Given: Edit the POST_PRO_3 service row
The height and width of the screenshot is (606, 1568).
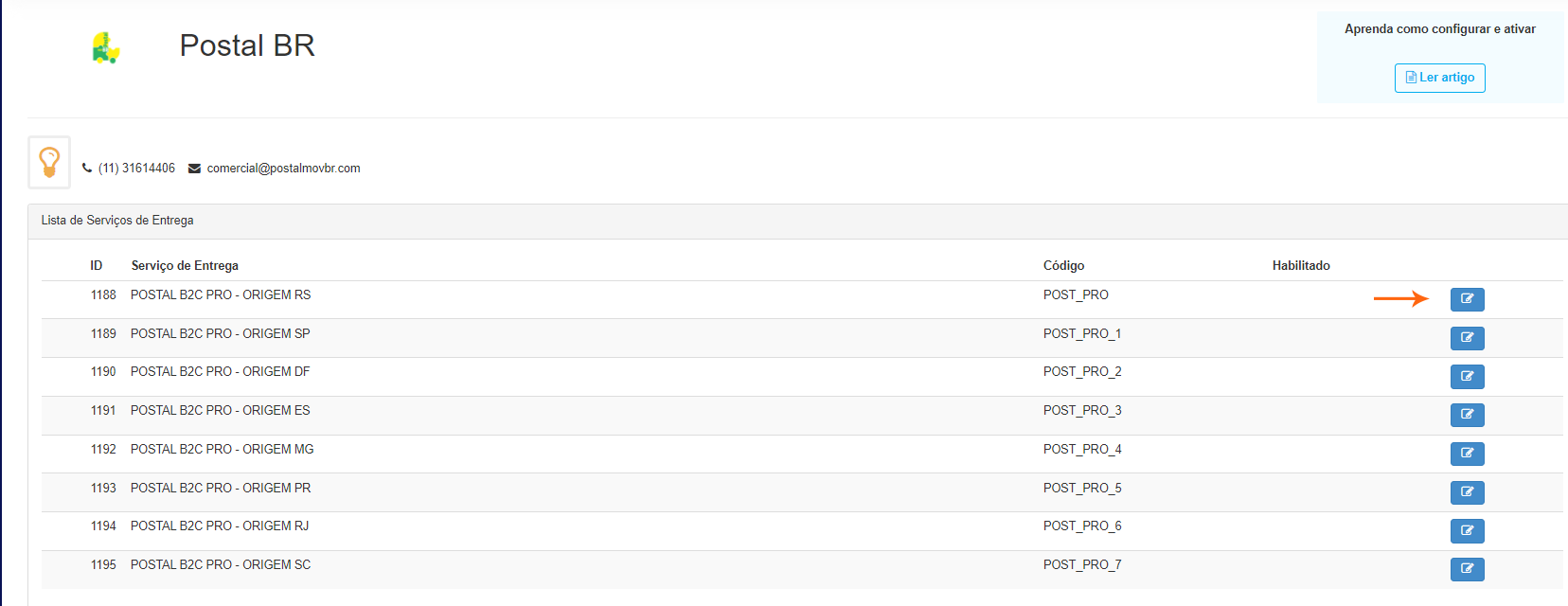Looking at the screenshot, I should [1467, 415].
